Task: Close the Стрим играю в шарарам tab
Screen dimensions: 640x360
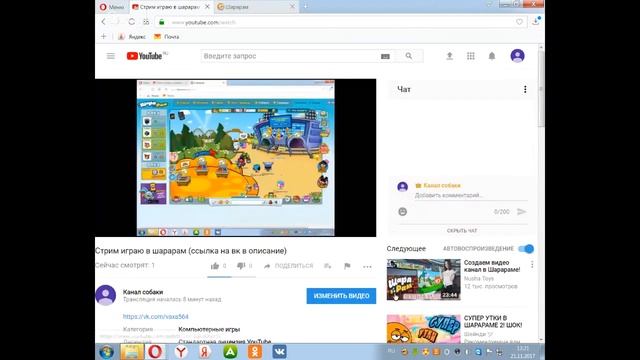Action: pyautogui.click(x=207, y=7)
